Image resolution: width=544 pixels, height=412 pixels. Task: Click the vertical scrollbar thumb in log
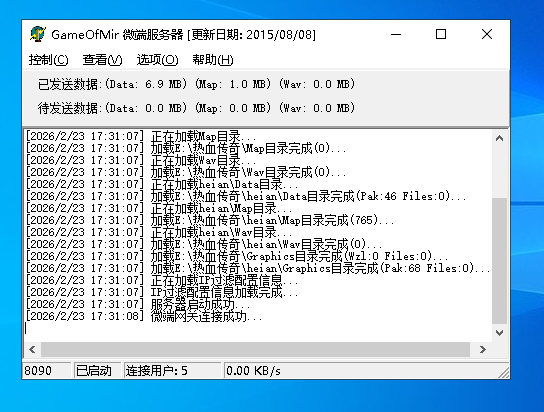(x=499, y=261)
